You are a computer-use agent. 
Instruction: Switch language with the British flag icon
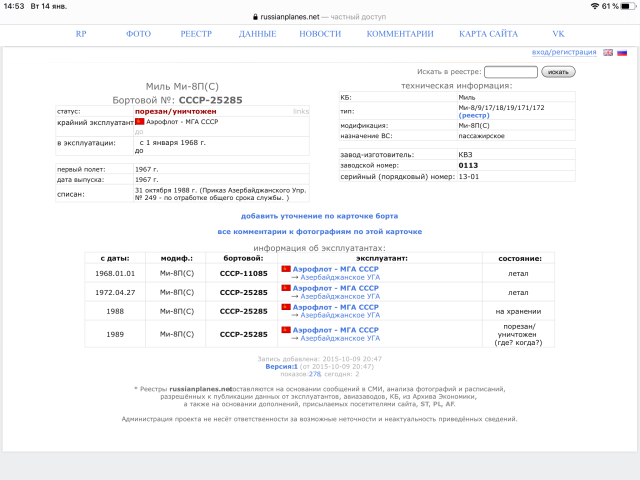tap(608, 53)
